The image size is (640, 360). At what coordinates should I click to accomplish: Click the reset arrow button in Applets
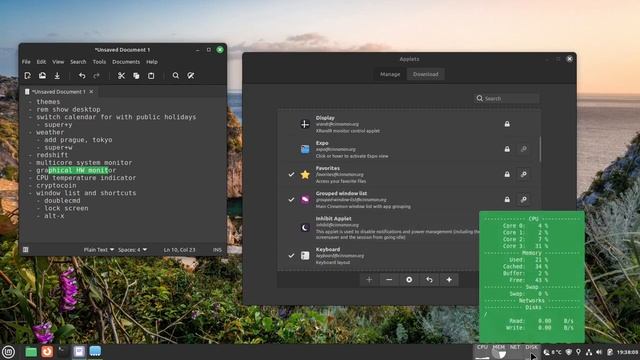429,280
